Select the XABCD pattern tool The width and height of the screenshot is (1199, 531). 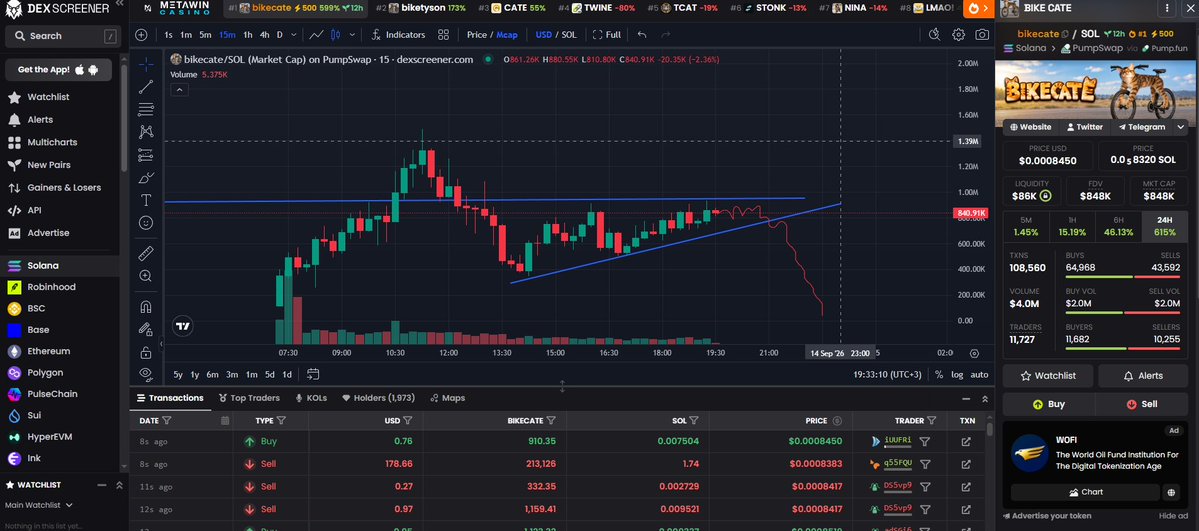[146, 132]
